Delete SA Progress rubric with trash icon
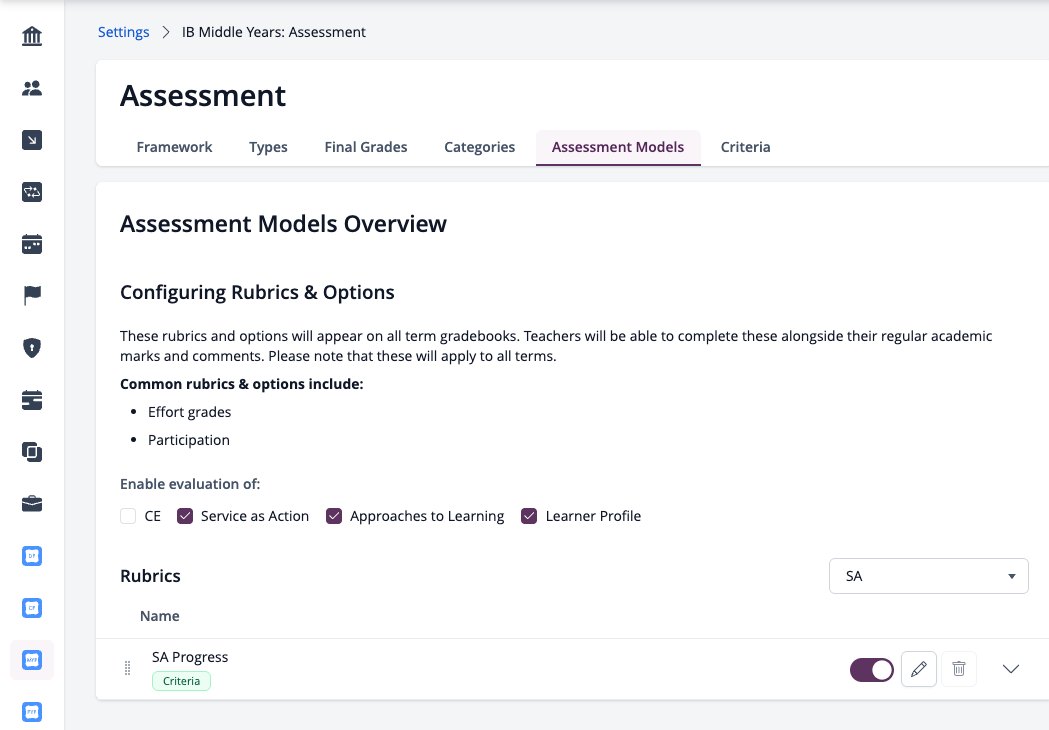Screen dimensions: 1049x730 click(x=959, y=668)
